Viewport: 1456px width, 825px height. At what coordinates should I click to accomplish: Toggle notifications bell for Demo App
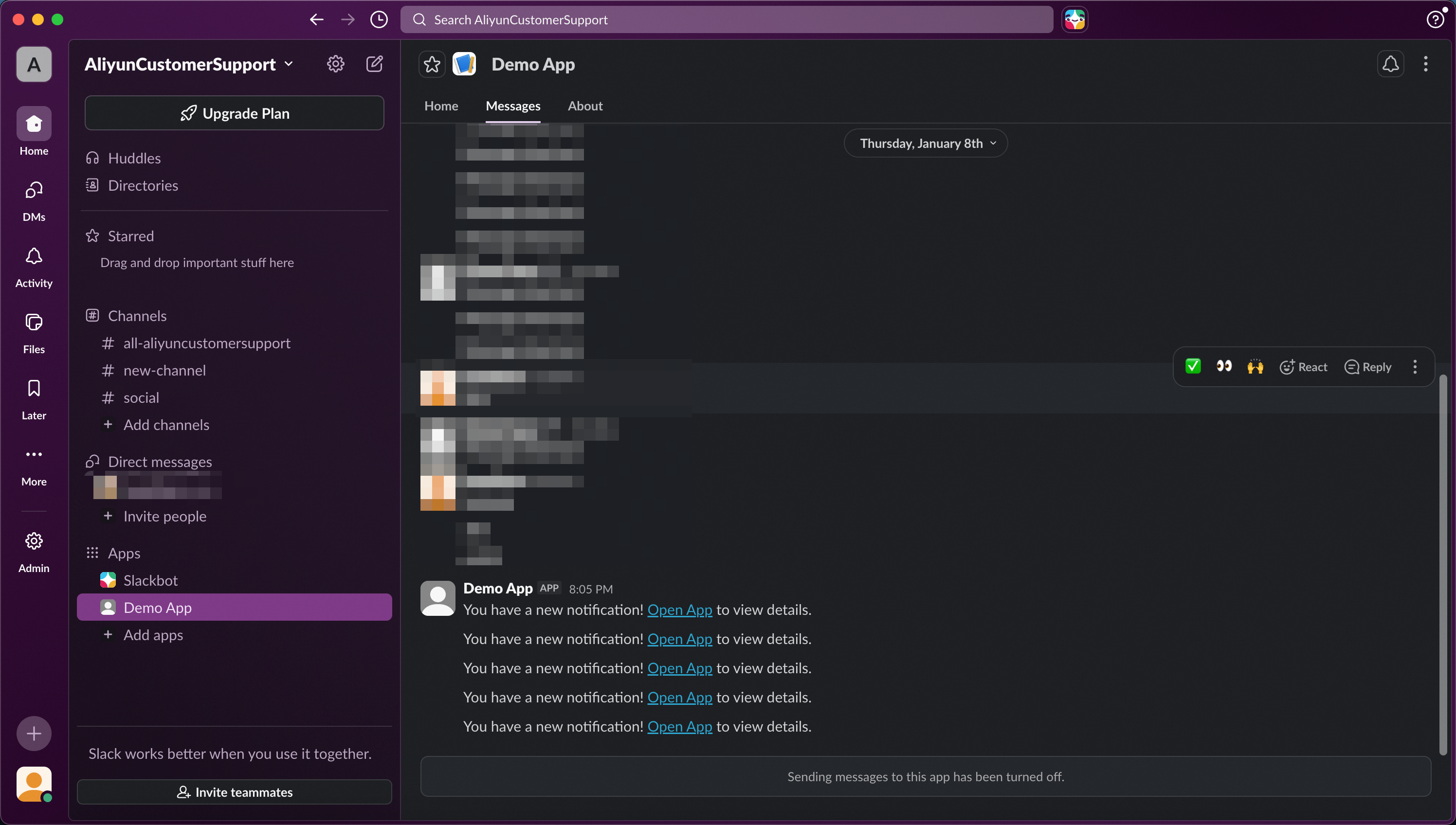1390,64
